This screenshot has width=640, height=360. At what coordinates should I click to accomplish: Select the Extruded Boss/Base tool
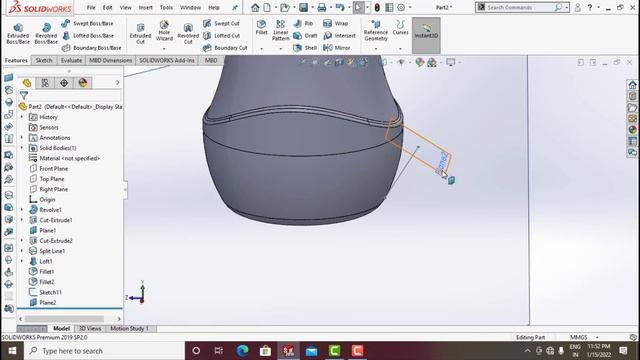[18, 33]
